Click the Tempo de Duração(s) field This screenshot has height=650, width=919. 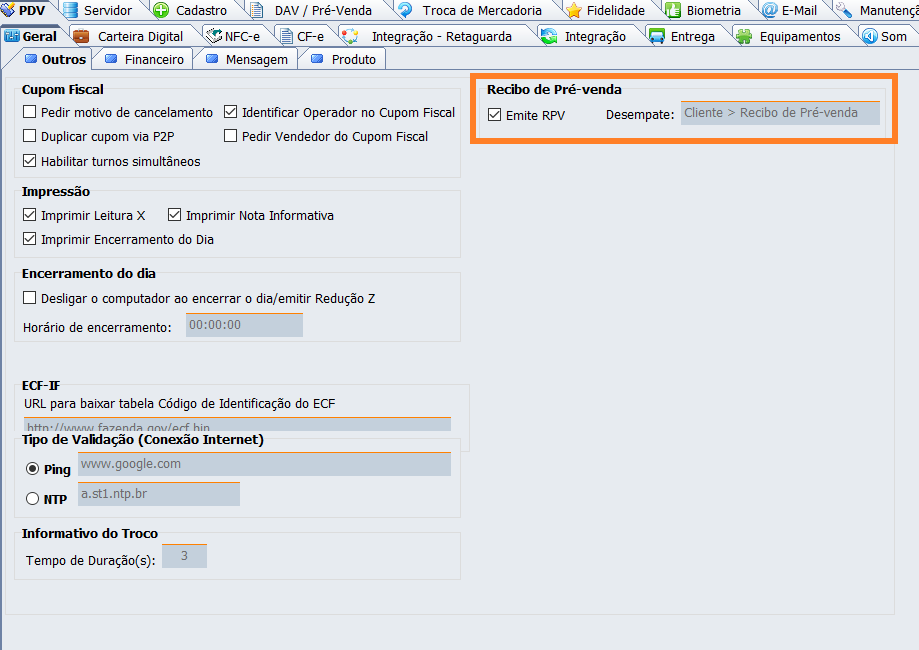point(184,556)
